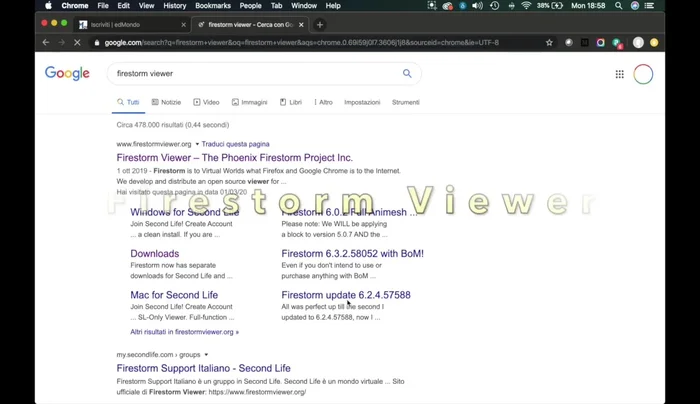Open the Strumenti search tools
This screenshot has height=404, width=700.
coord(405,102)
